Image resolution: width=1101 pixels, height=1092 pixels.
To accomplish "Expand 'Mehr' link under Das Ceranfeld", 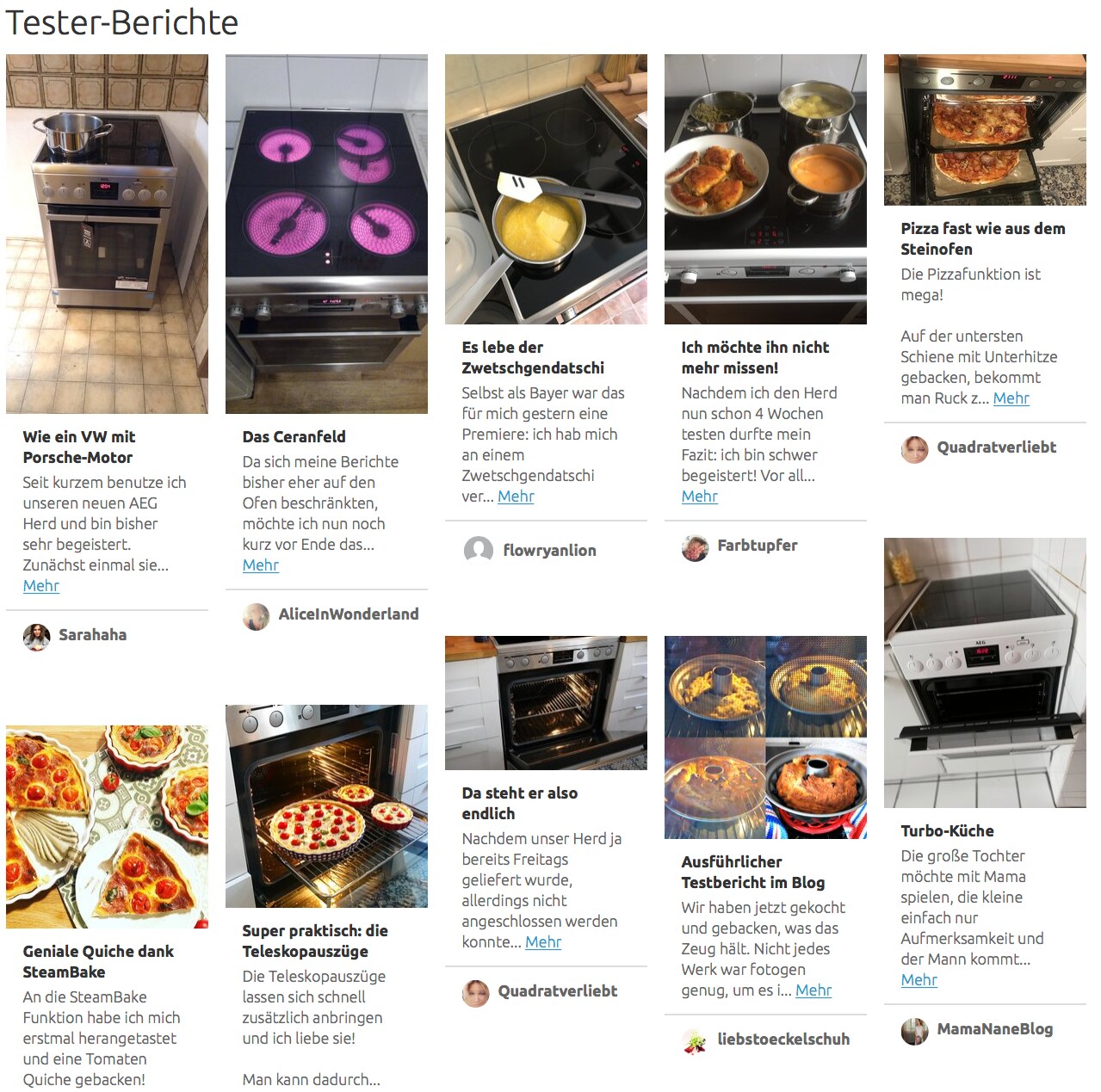I will [261, 565].
